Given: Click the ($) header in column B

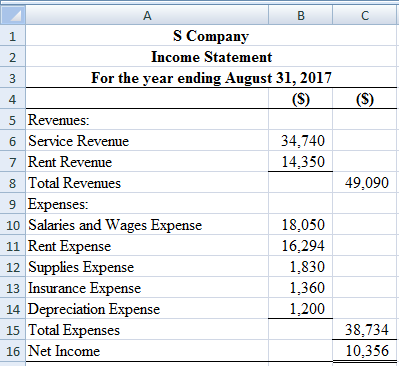Looking at the screenshot, I should [x=300, y=99].
